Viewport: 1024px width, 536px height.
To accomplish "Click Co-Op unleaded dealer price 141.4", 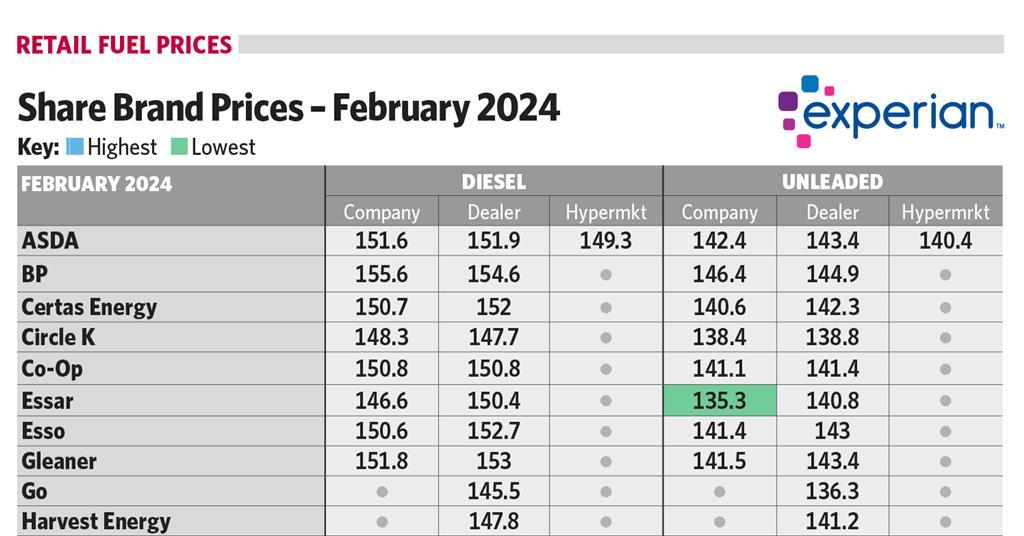I will [x=832, y=369].
